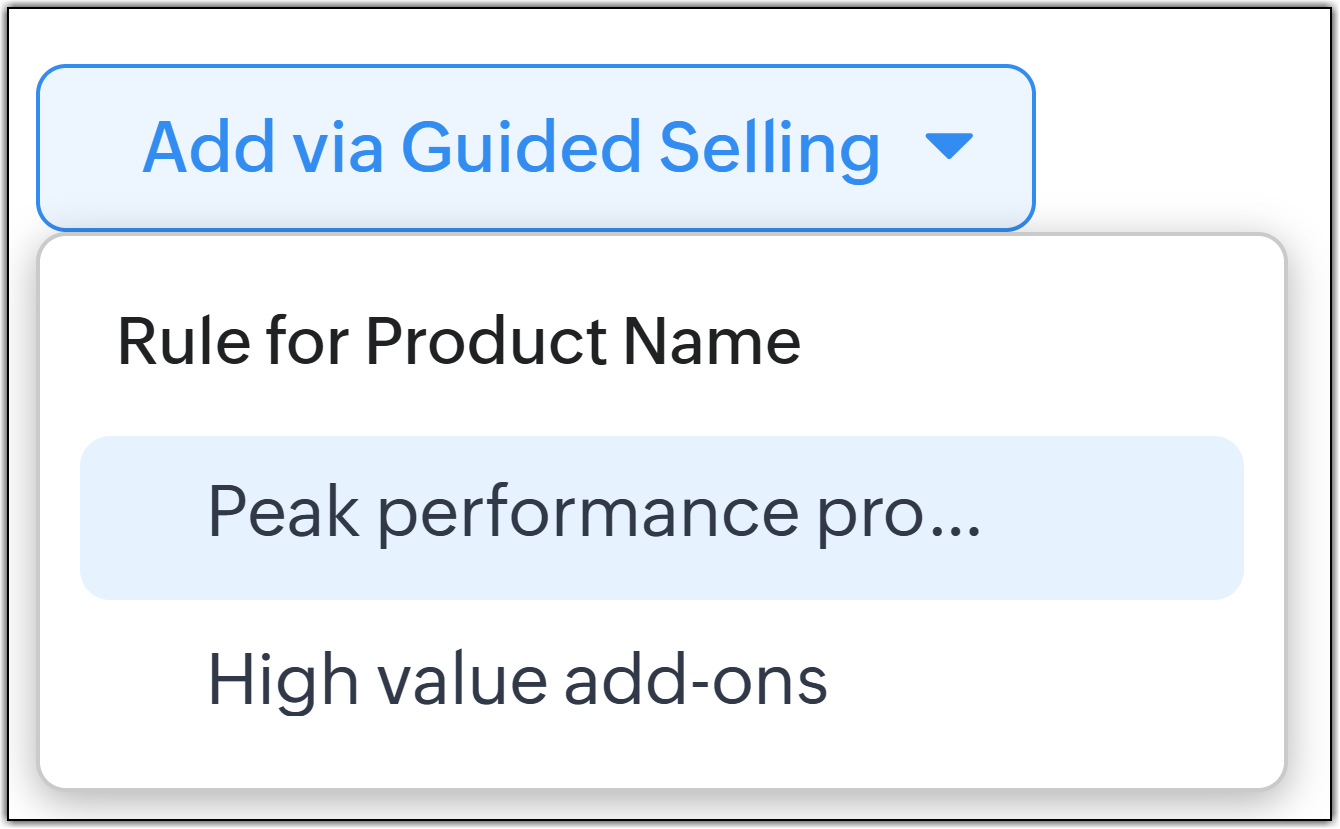The height and width of the screenshot is (829, 1340).
Task: Pick the High value add-ons entry
Action: pos(517,679)
